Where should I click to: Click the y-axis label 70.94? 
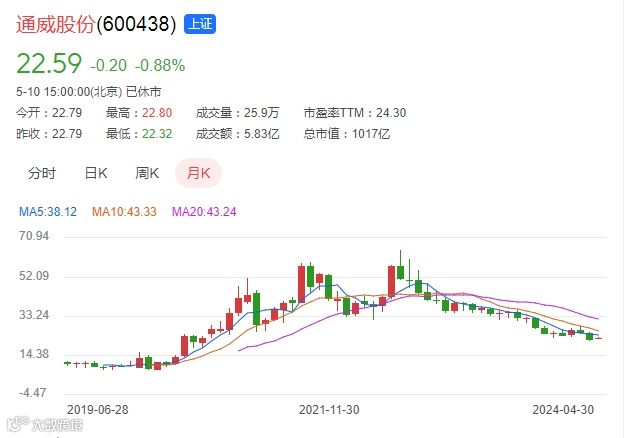click(34, 236)
